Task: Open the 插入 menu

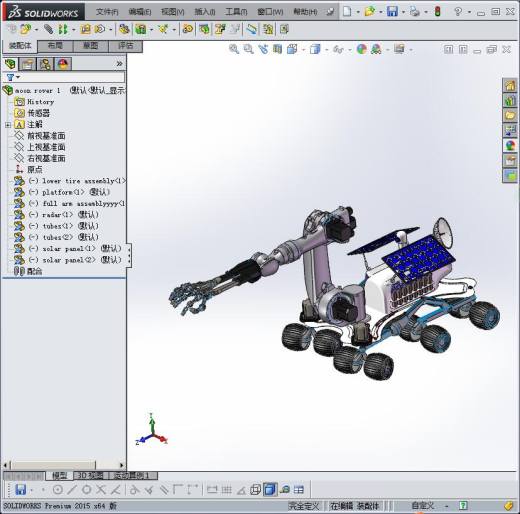Action: click(205, 12)
